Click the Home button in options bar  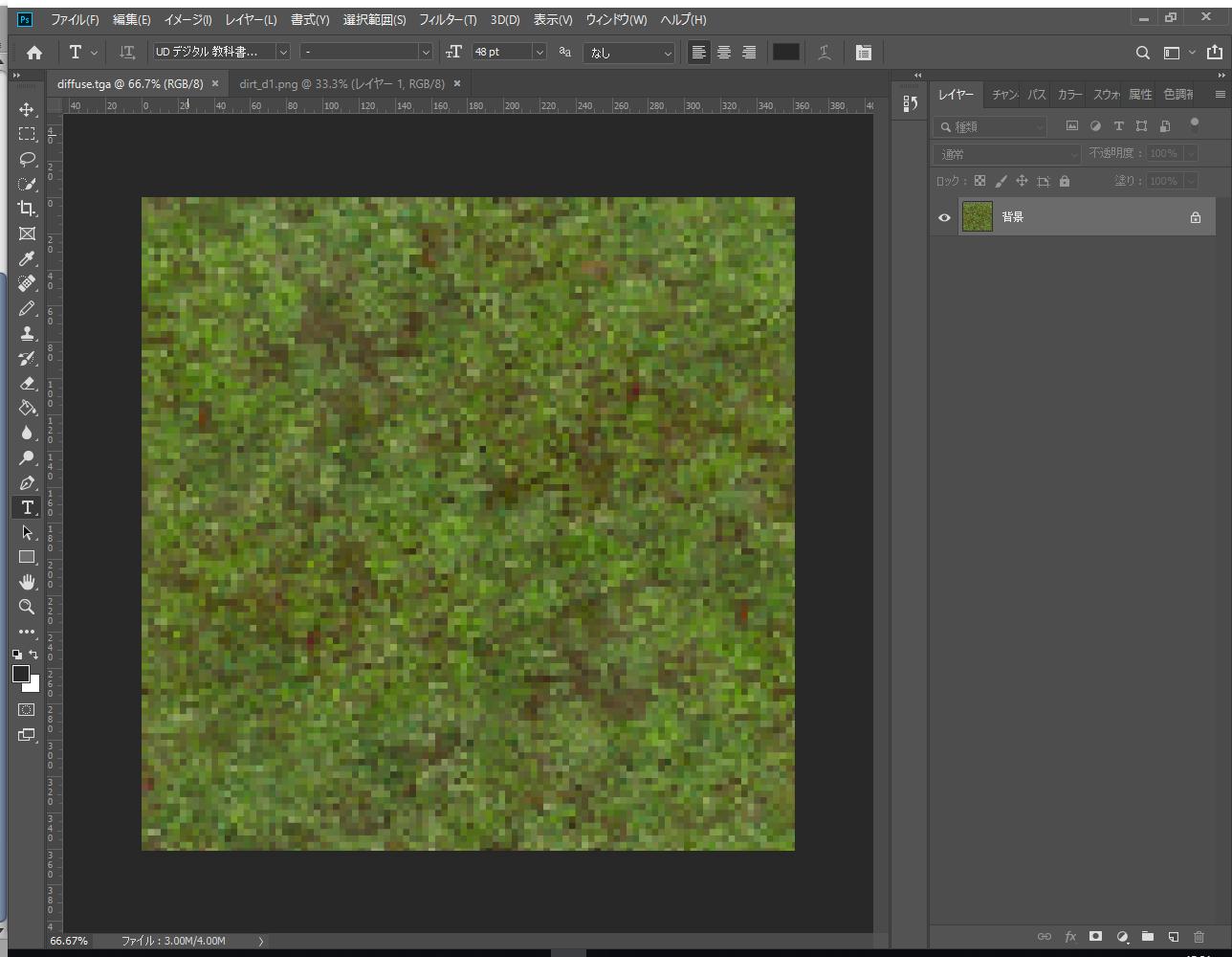click(34, 53)
